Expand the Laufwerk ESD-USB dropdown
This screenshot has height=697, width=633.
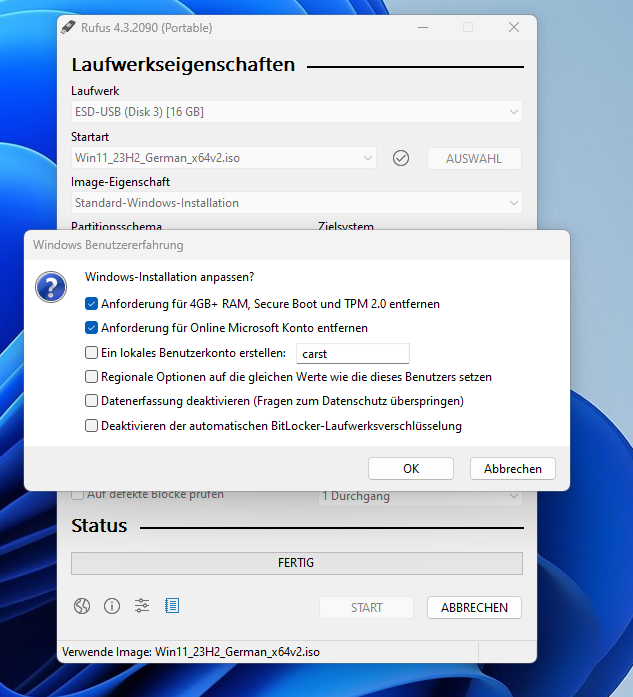[296, 112]
